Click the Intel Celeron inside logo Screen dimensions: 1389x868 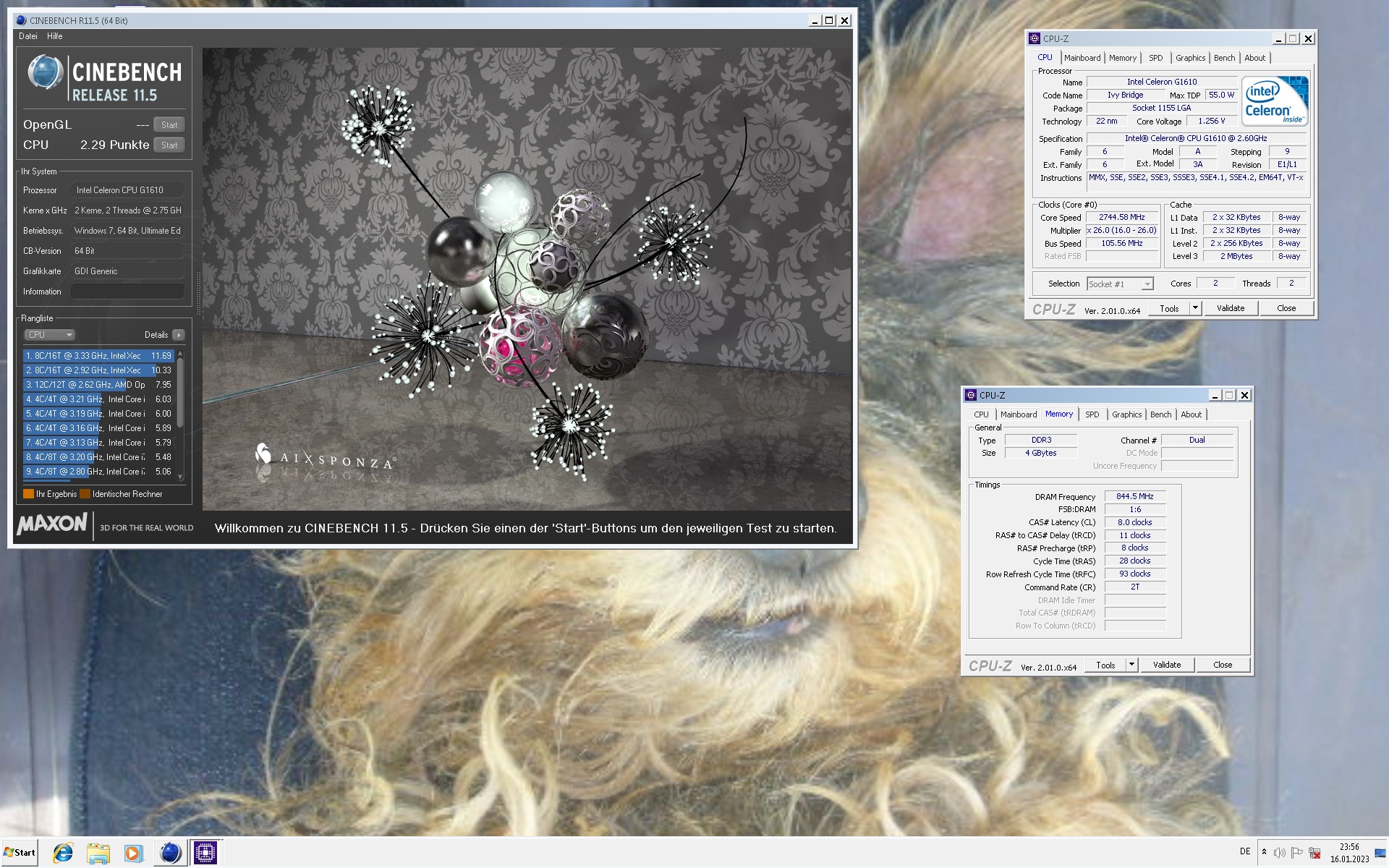coord(1275,101)
